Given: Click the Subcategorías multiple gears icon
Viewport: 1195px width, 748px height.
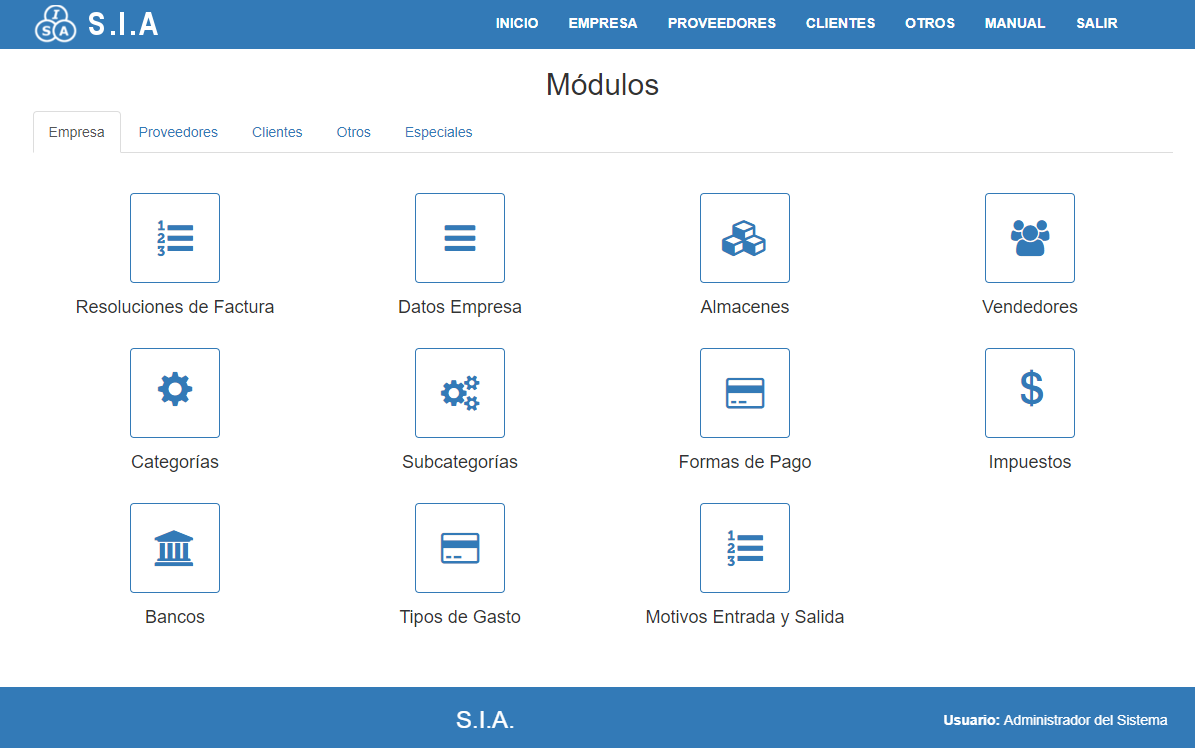Looking at the screenshot, I should (460, 393).
